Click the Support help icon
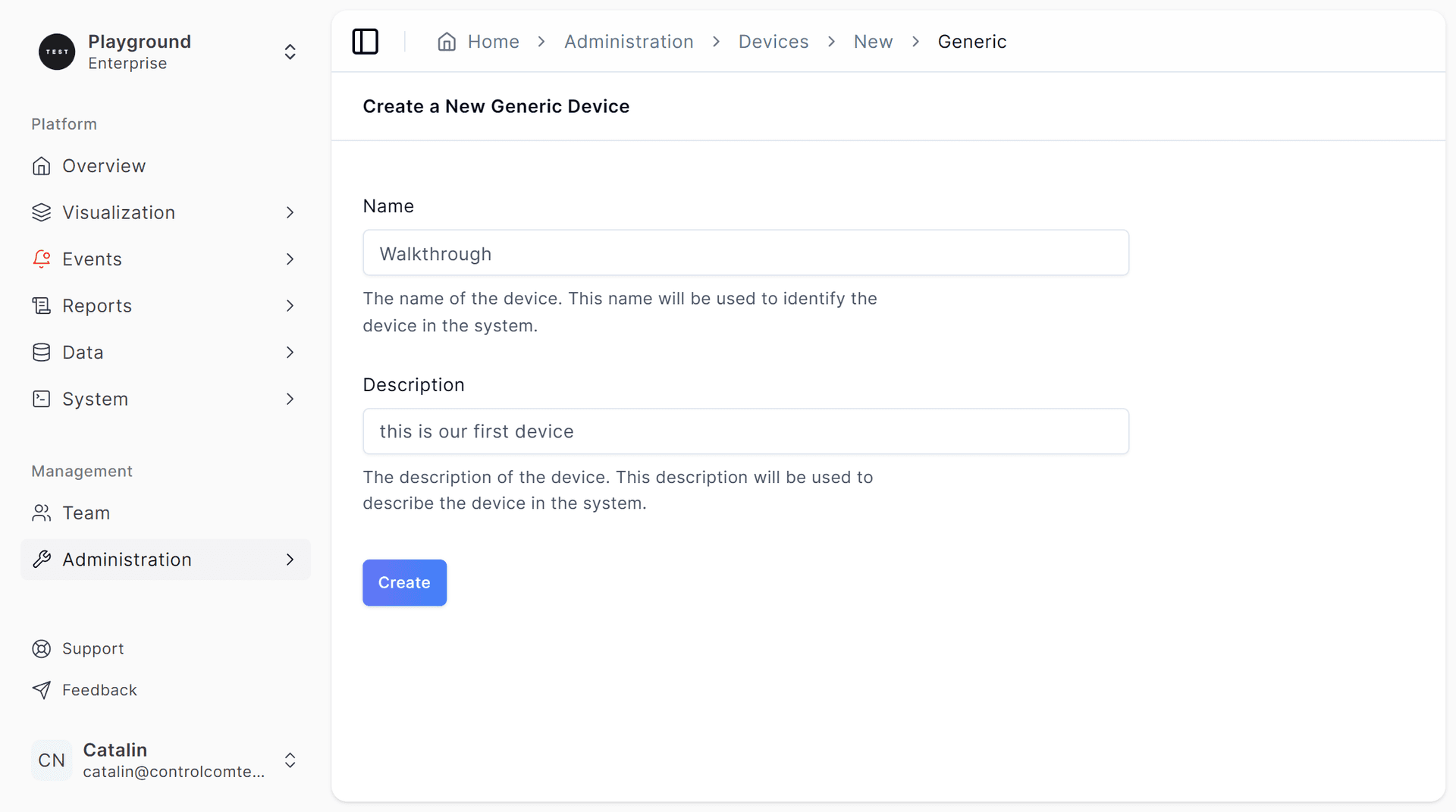1456x812 pixels. (x=42, y=648)
